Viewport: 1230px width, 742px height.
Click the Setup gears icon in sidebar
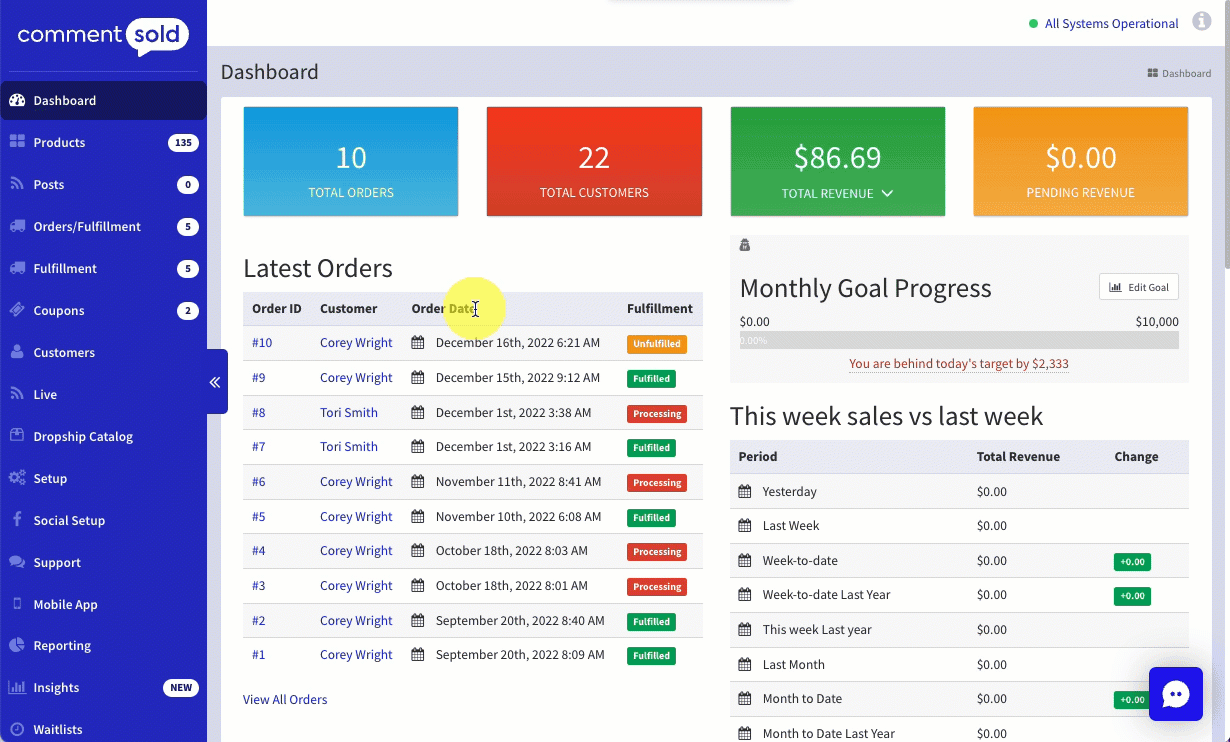pos(17,478)
